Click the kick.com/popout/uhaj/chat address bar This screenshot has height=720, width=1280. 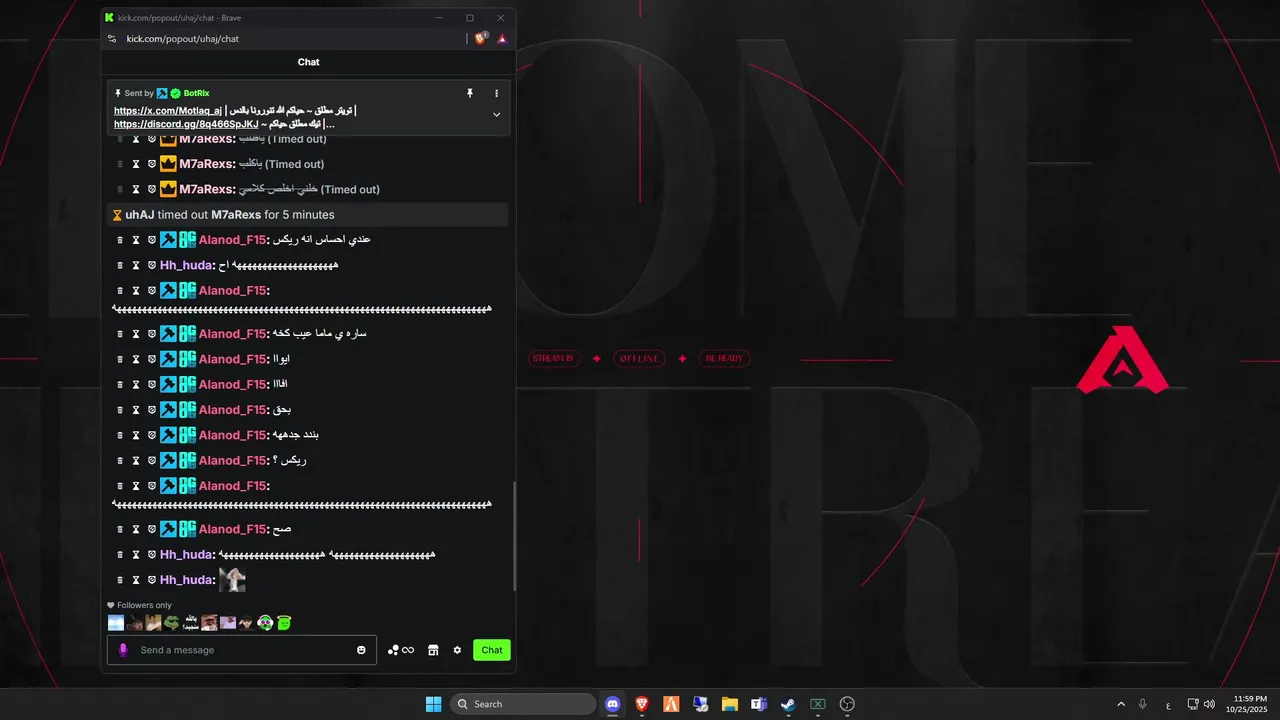(x=183, y=39)
